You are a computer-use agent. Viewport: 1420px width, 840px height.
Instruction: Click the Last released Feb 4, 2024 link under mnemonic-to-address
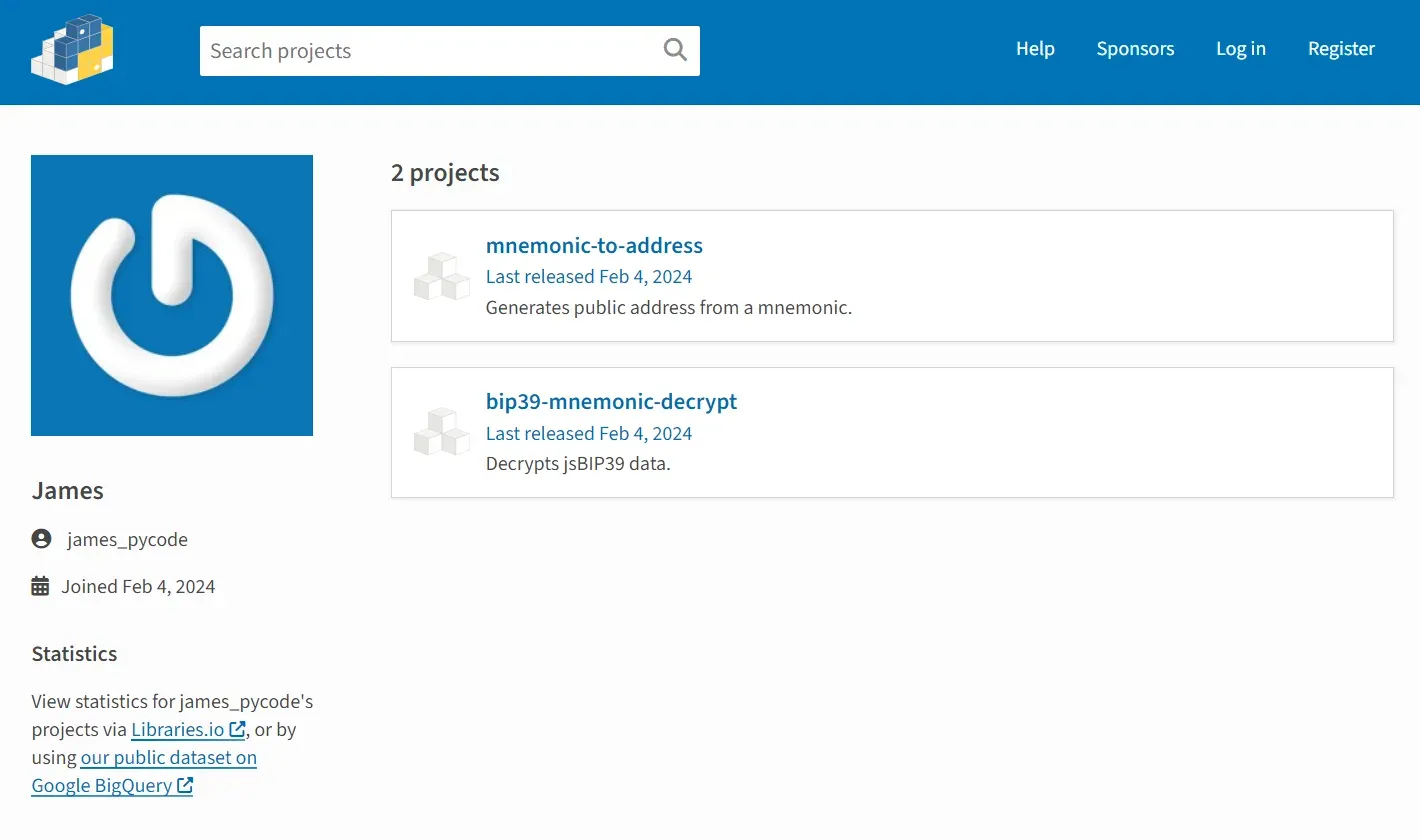coord(588,276)
